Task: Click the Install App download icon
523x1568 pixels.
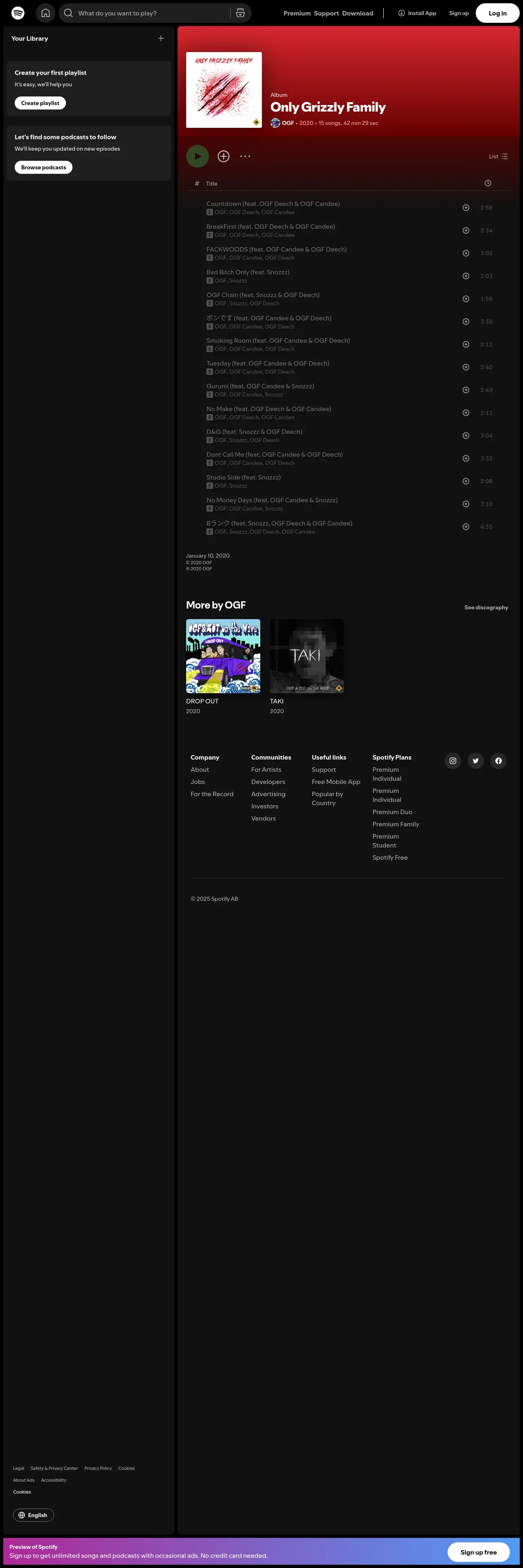Action: pos(401,13)
